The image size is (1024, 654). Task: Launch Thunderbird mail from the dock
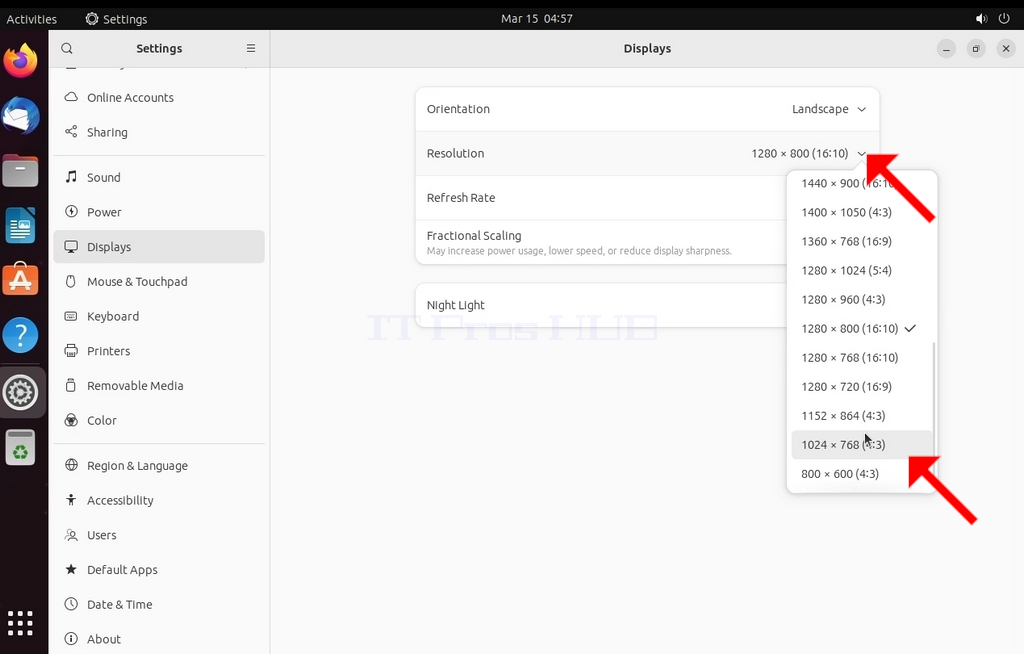[21, 116]
